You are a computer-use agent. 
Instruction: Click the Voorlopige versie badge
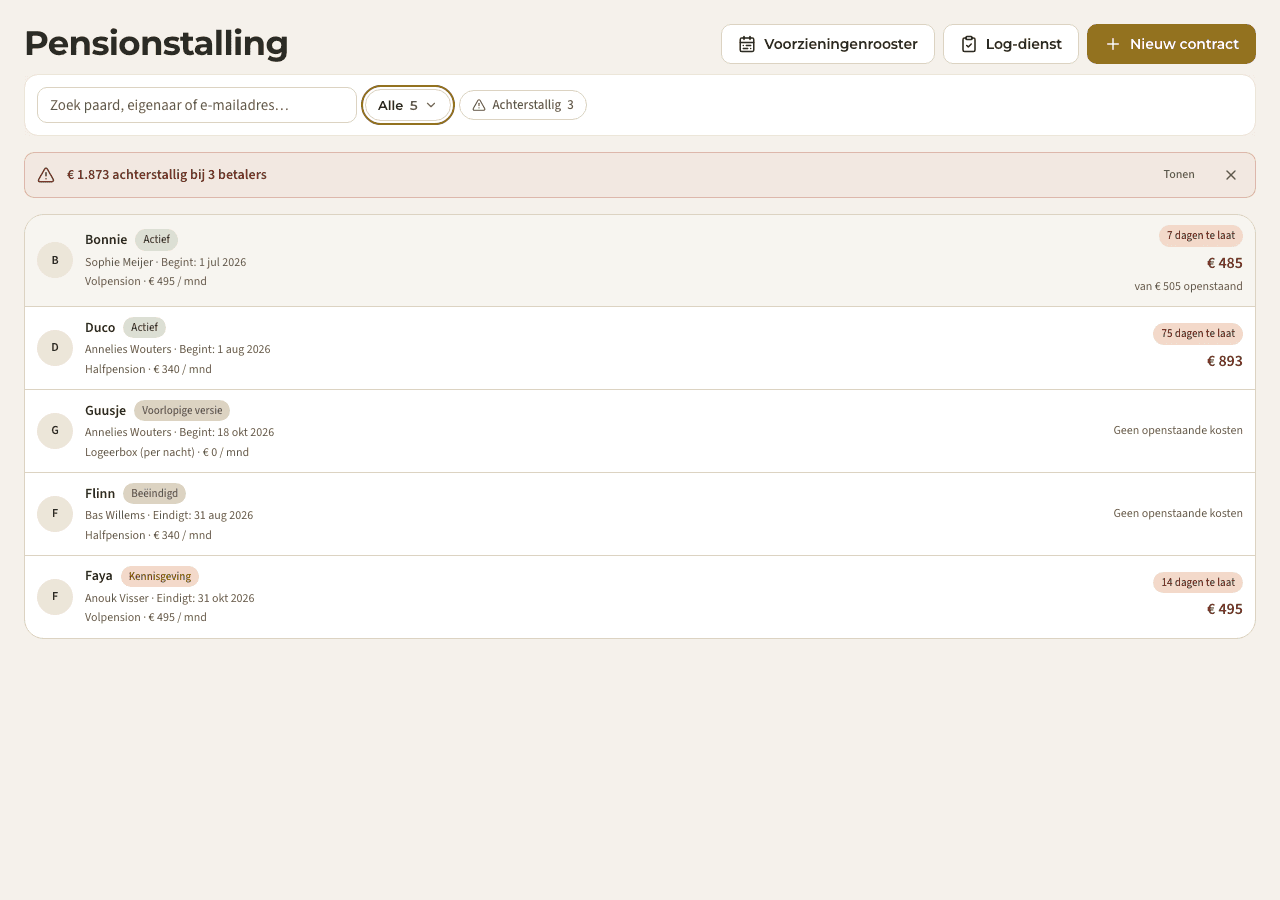pos(182,410)
